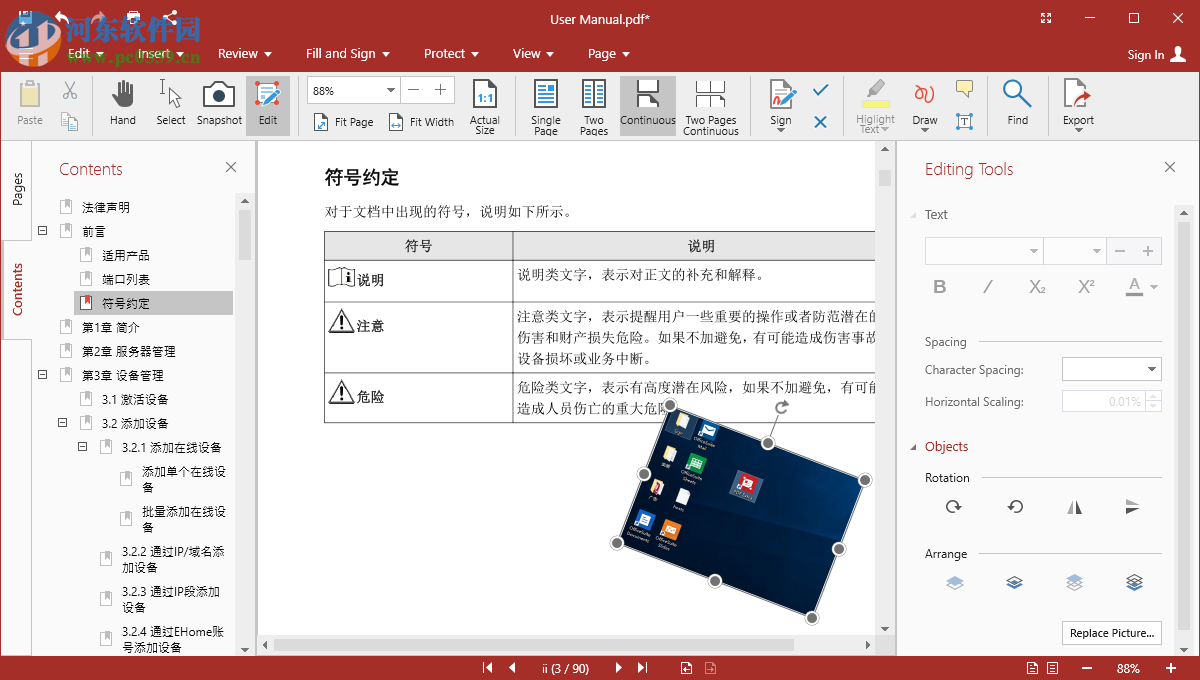Image resolution: width=1200 pixels, height=680 pixels.
Task: Activate the Snapshot tool
Action: pyautogui.click(x=218, y=103)
